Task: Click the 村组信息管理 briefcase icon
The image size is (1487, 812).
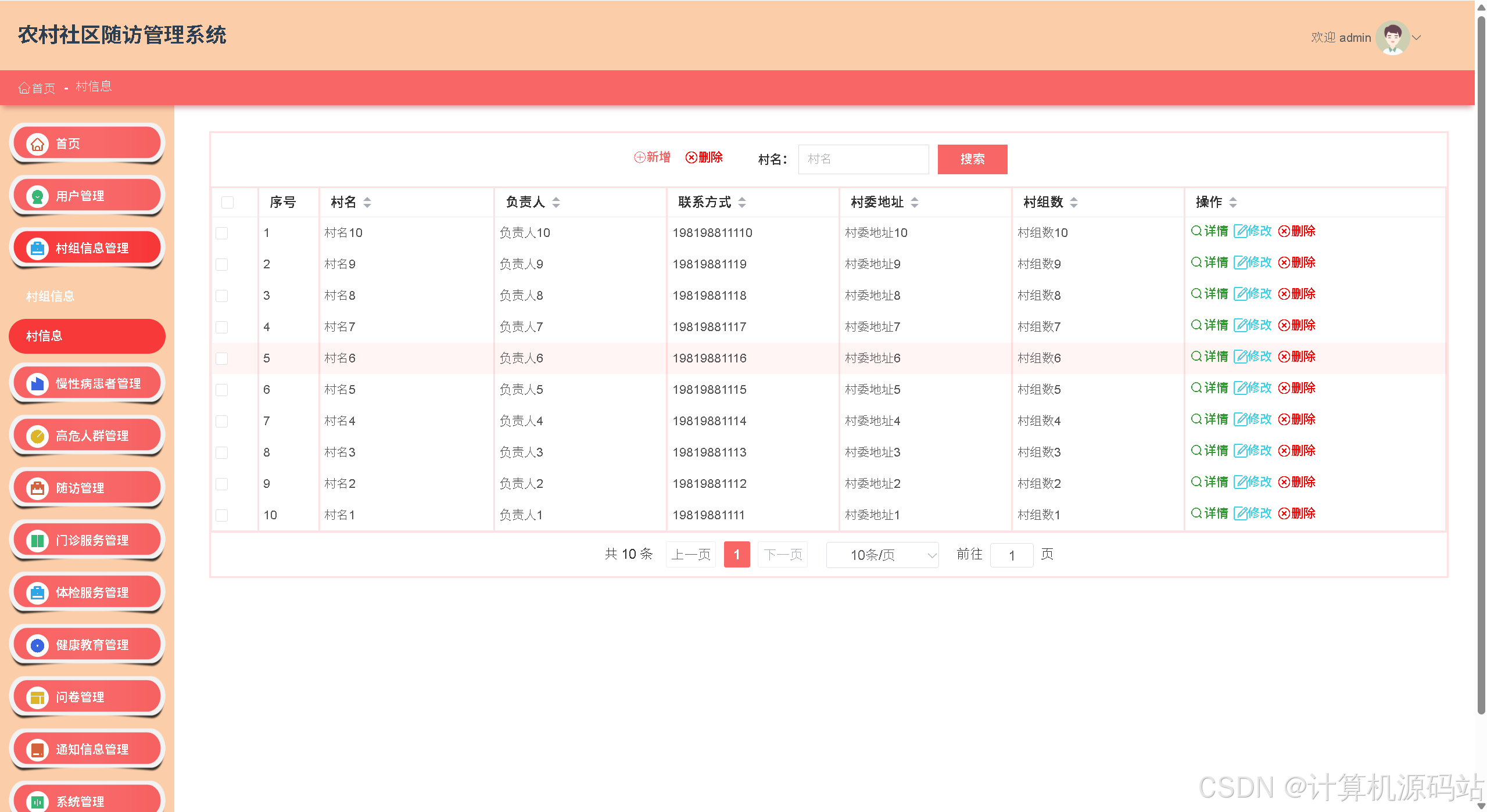Action: click(x=38, y=249)
